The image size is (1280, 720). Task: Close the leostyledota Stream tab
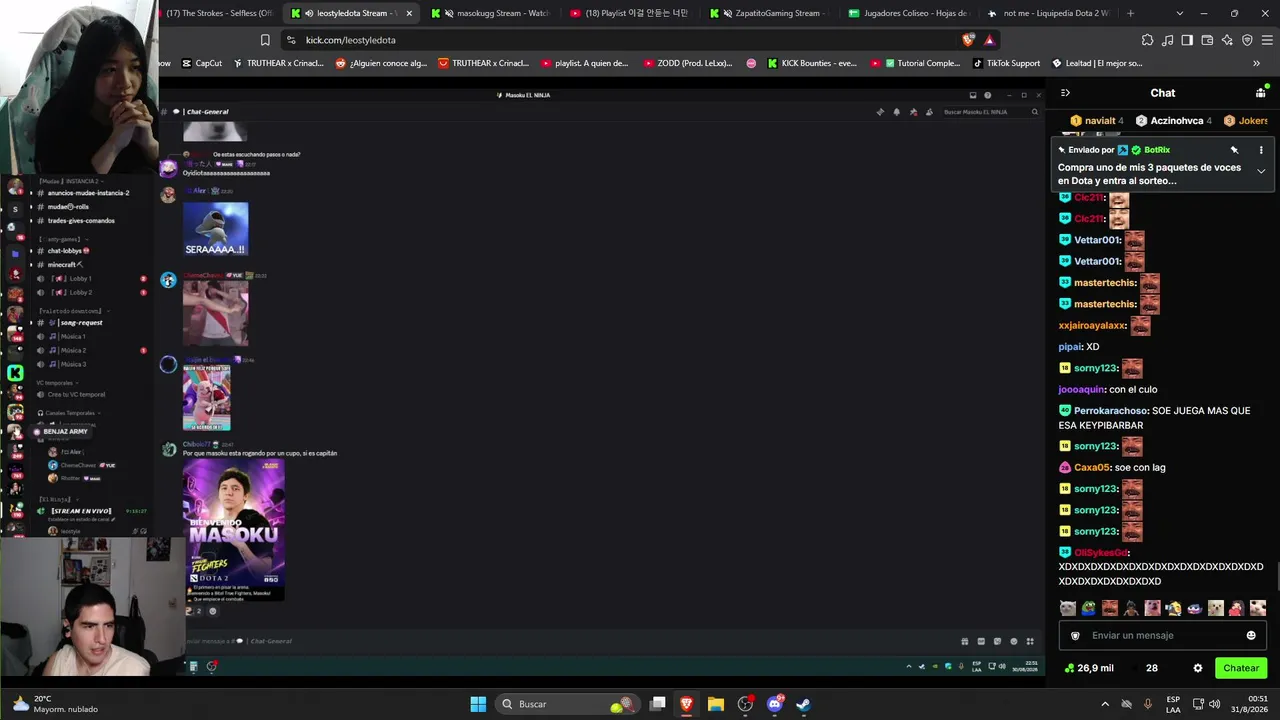409,13
